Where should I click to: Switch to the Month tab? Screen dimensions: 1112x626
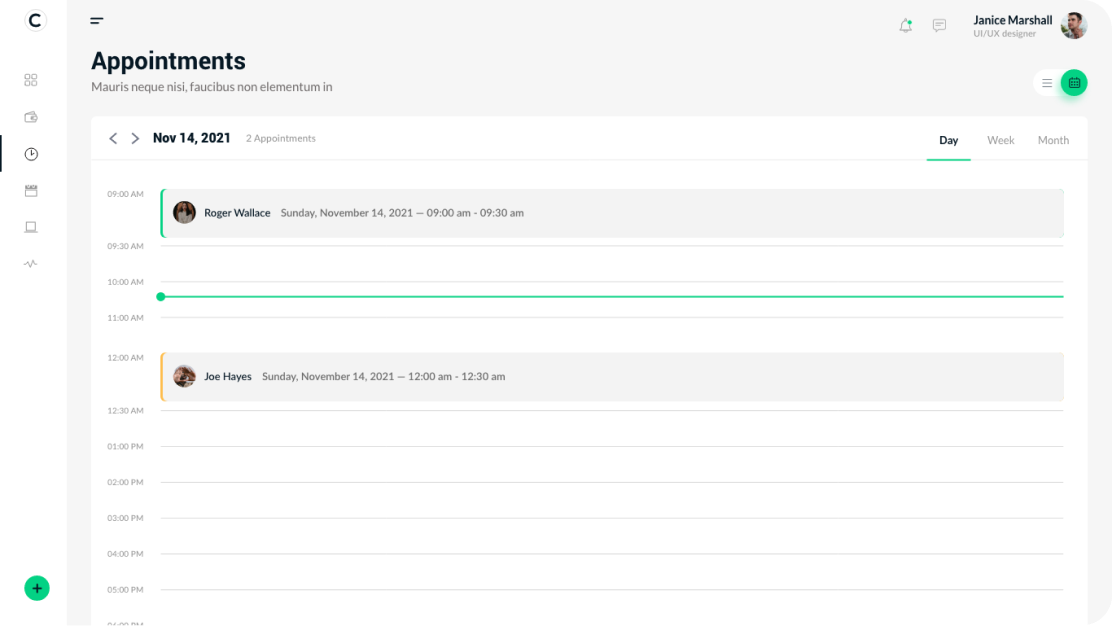coord(1053,141)
